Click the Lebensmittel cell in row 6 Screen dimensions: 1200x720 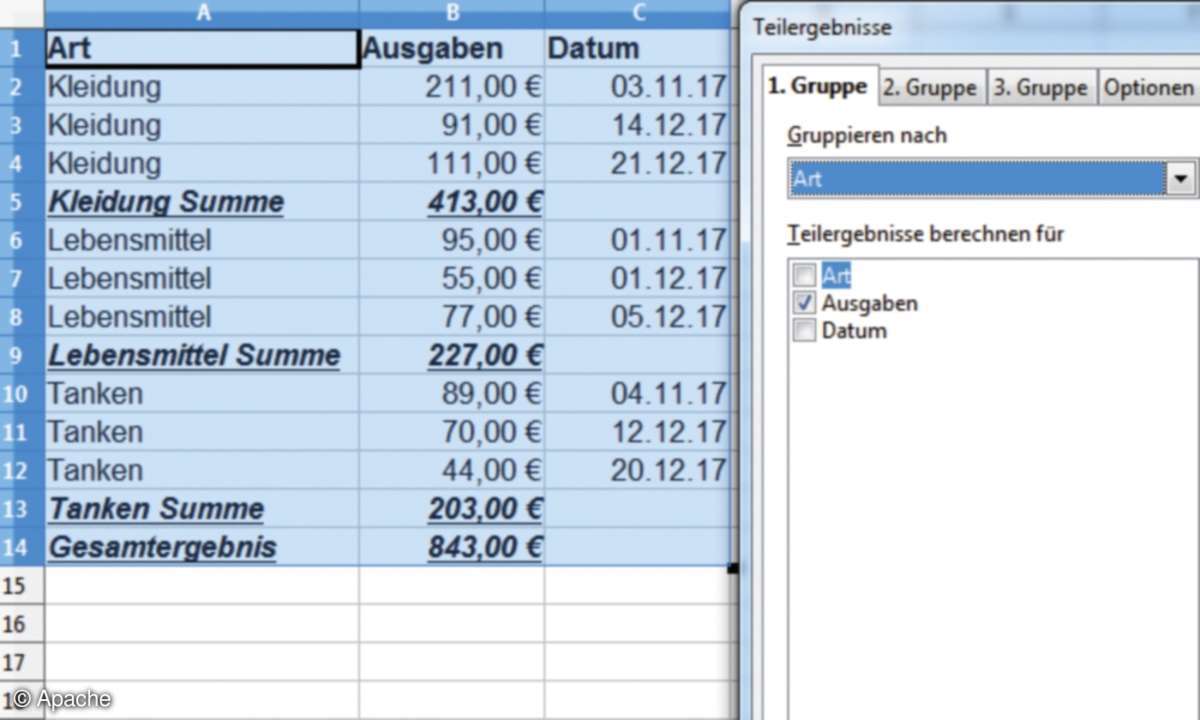202,240
